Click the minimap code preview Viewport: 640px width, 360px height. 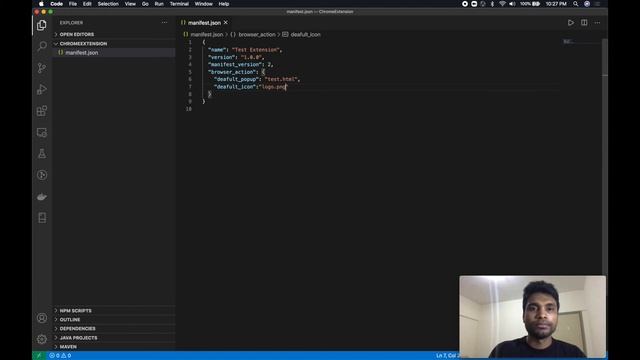click(569, 42)
